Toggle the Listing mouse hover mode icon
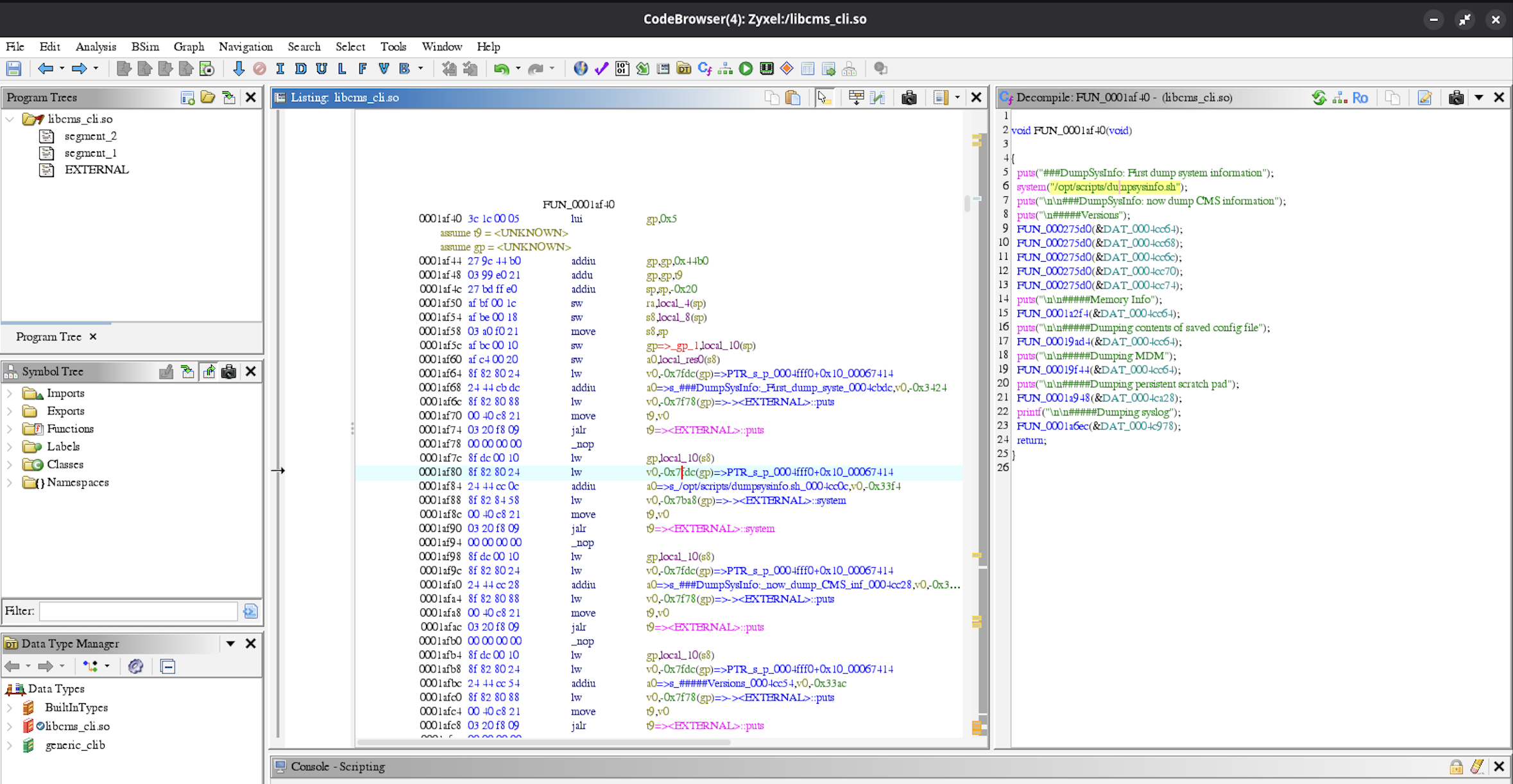 coord(824,98)
